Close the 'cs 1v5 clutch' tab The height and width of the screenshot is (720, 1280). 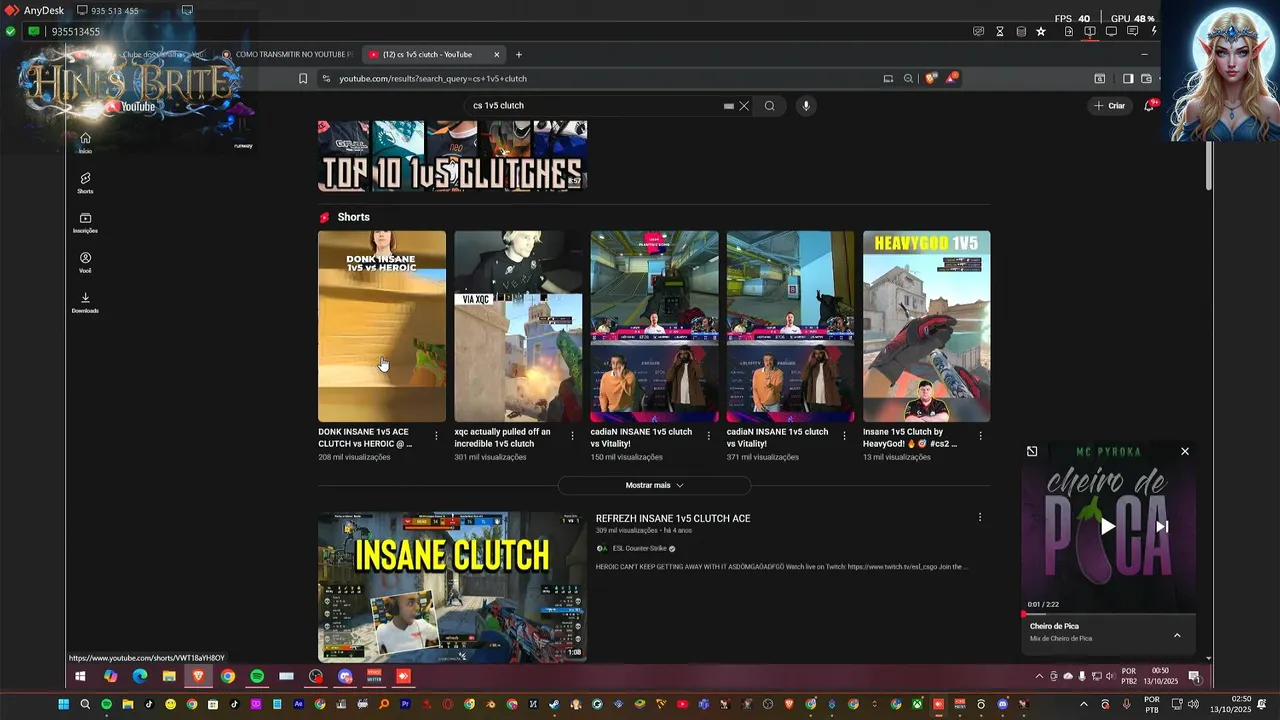(496, 54)
